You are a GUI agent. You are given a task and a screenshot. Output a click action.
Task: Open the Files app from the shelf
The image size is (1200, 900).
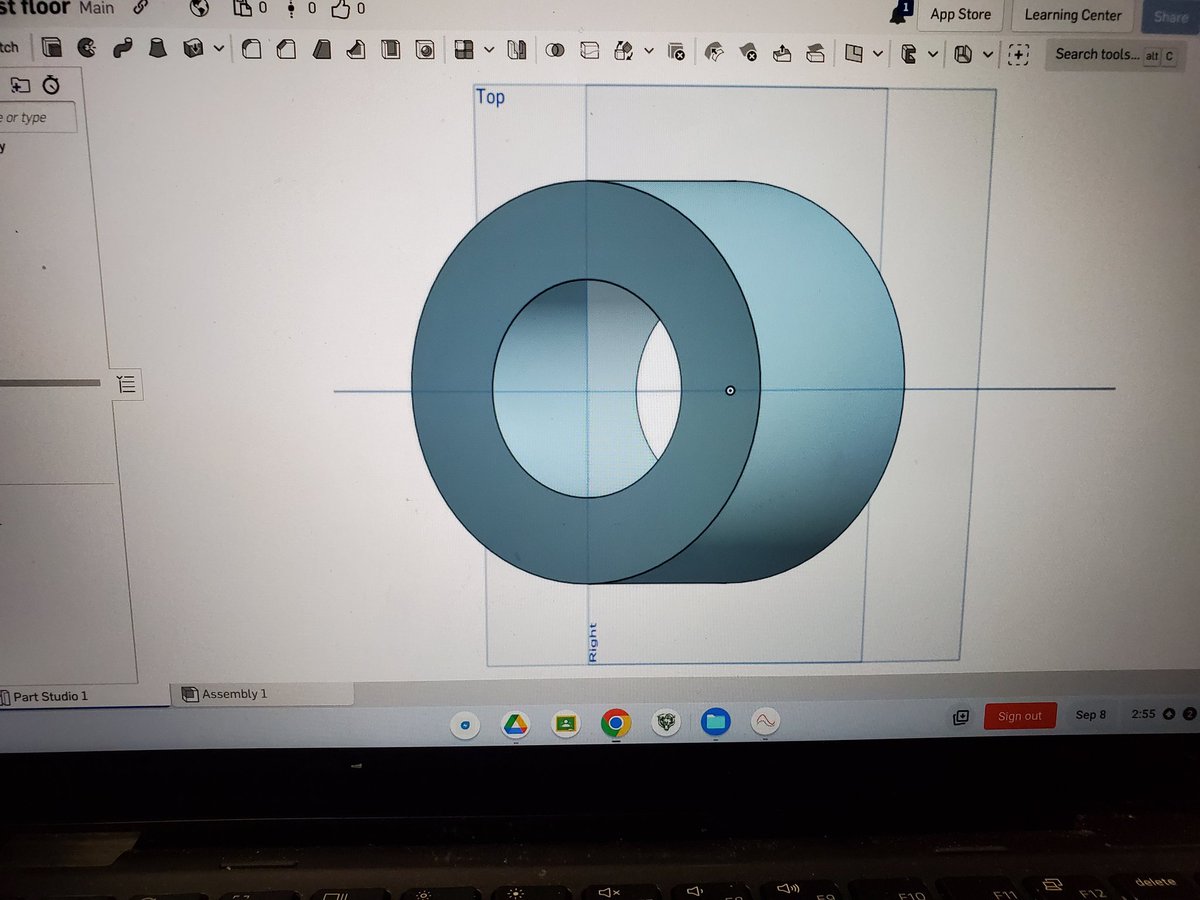(x=715, y=721)
